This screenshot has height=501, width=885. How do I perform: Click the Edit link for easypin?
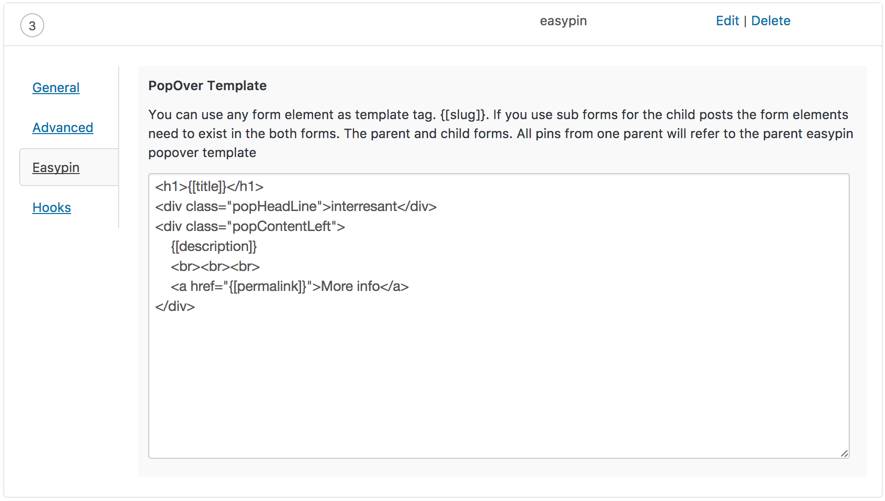[x=727, y=21]
